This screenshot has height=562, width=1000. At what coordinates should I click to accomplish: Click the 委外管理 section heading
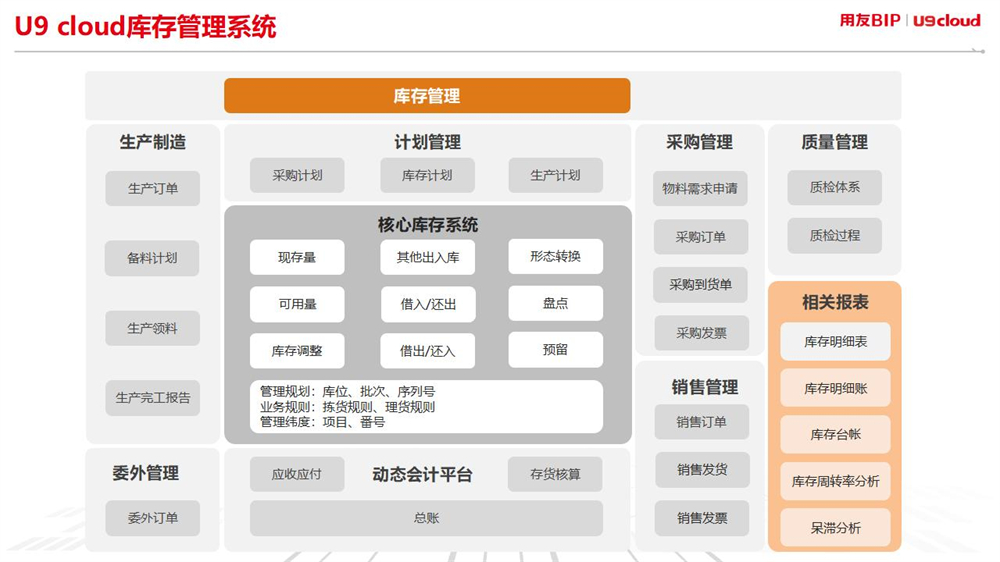point(145,473)
